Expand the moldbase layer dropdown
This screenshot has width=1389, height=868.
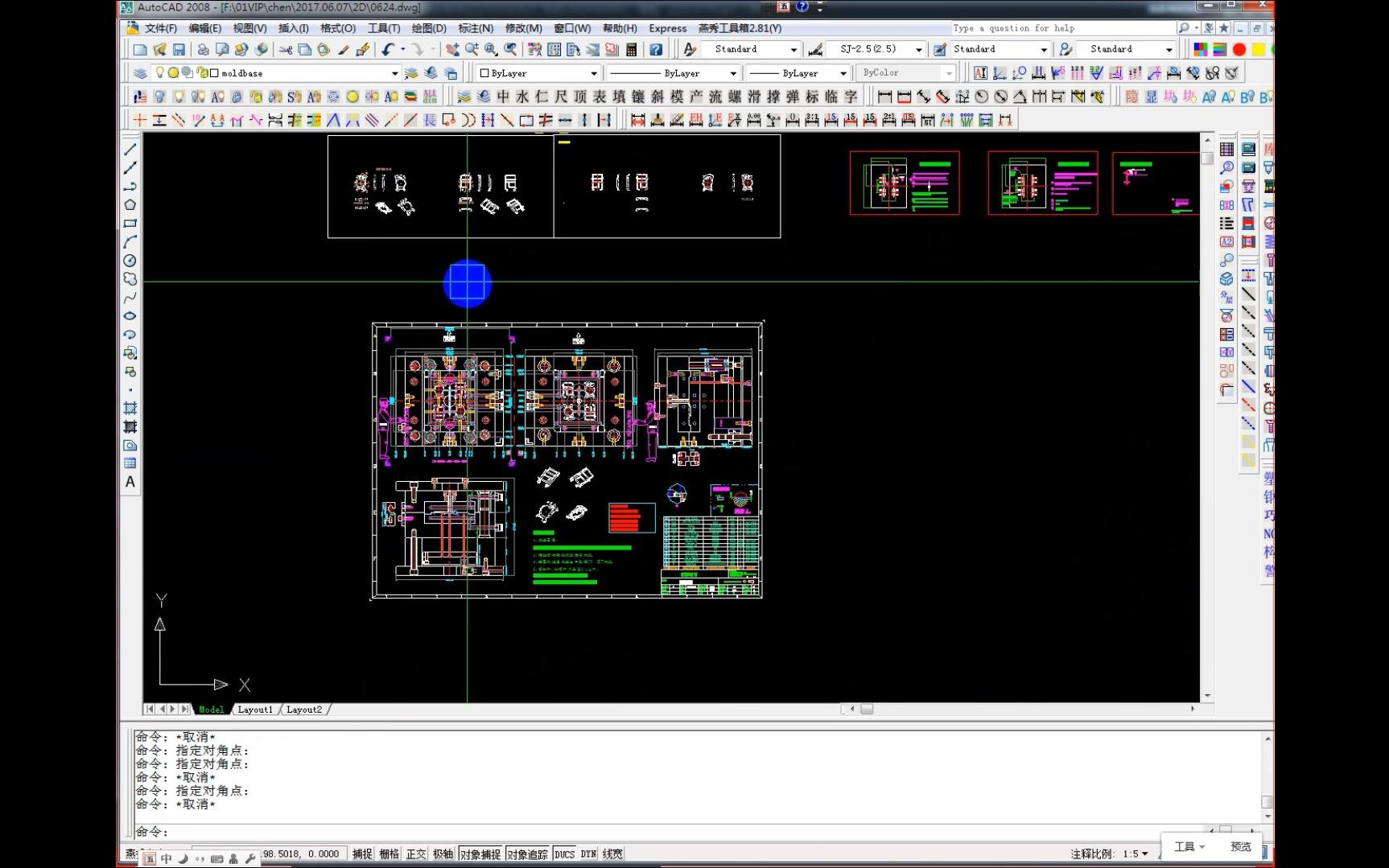[394, 73]
